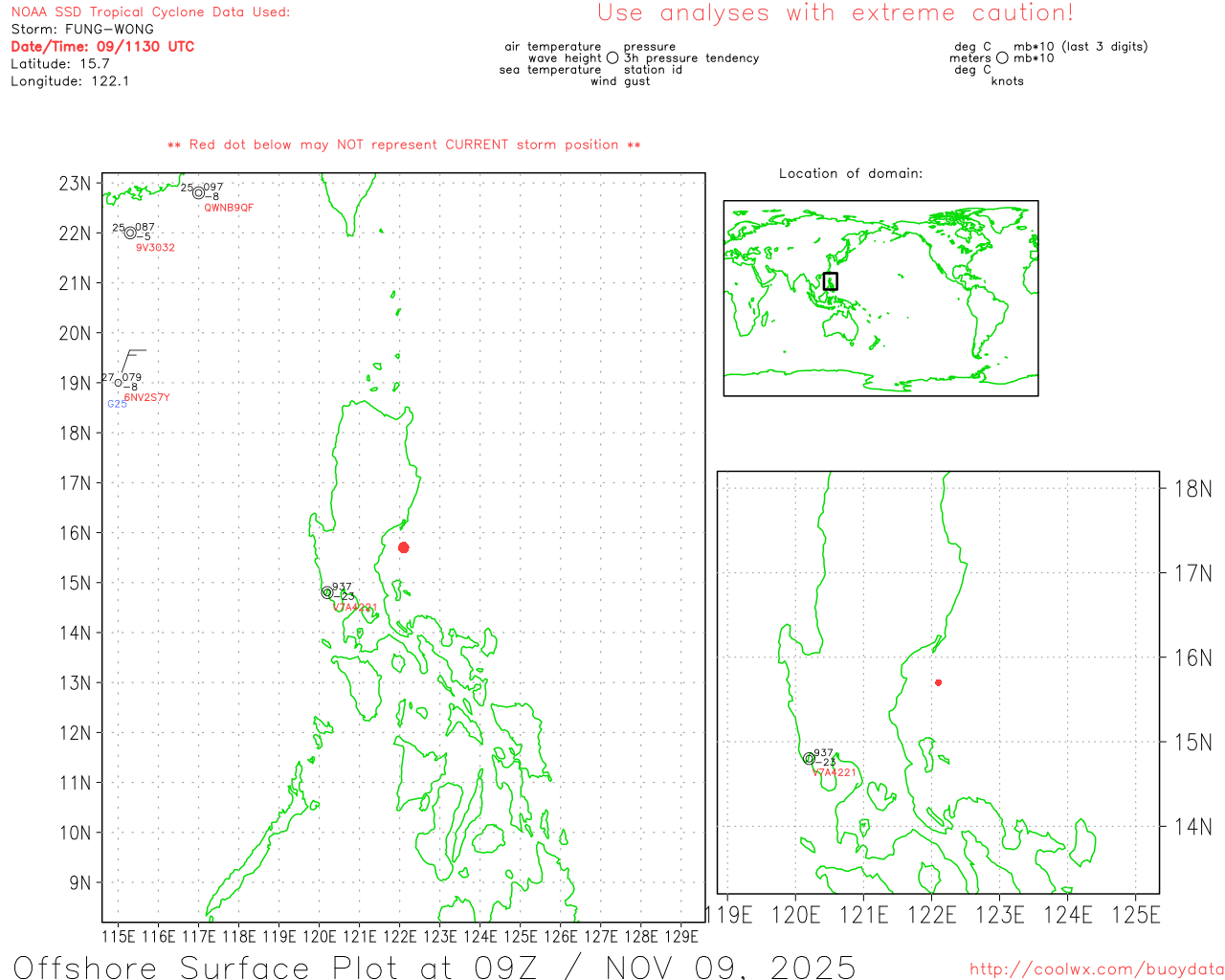This screenshot has height=980, width=1225.
Task: Select the 9V3032 station circle marker
Action: click(x=130, y=233)
